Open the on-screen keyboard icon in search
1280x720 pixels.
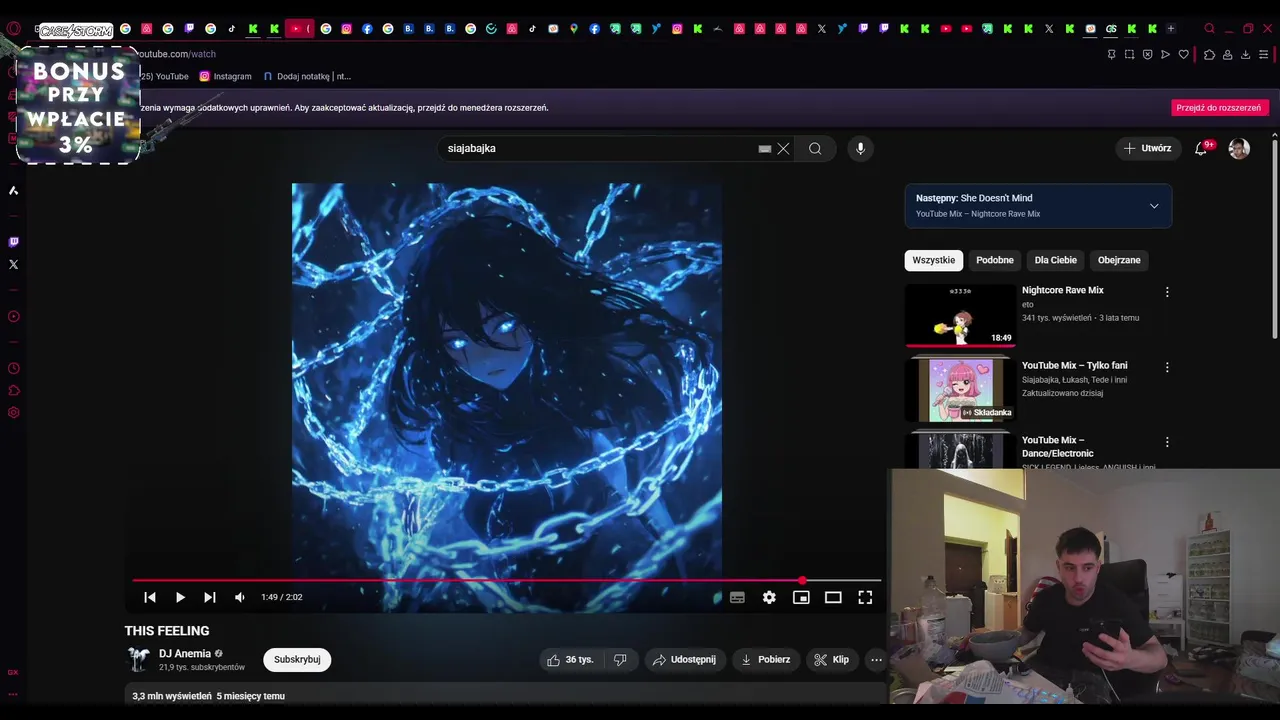click(x=765, y=149)
